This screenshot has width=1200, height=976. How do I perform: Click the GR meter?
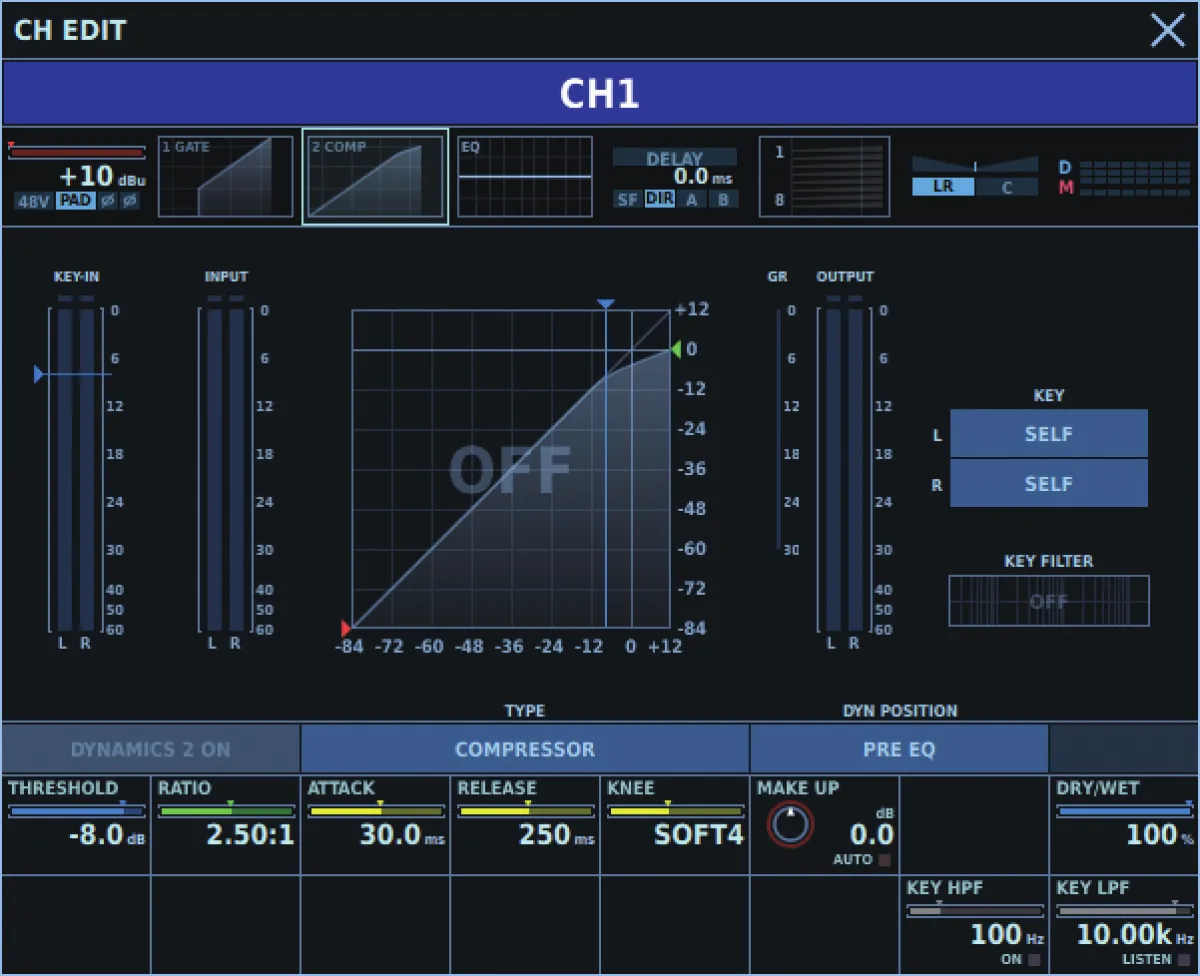(x=778, y=430)
